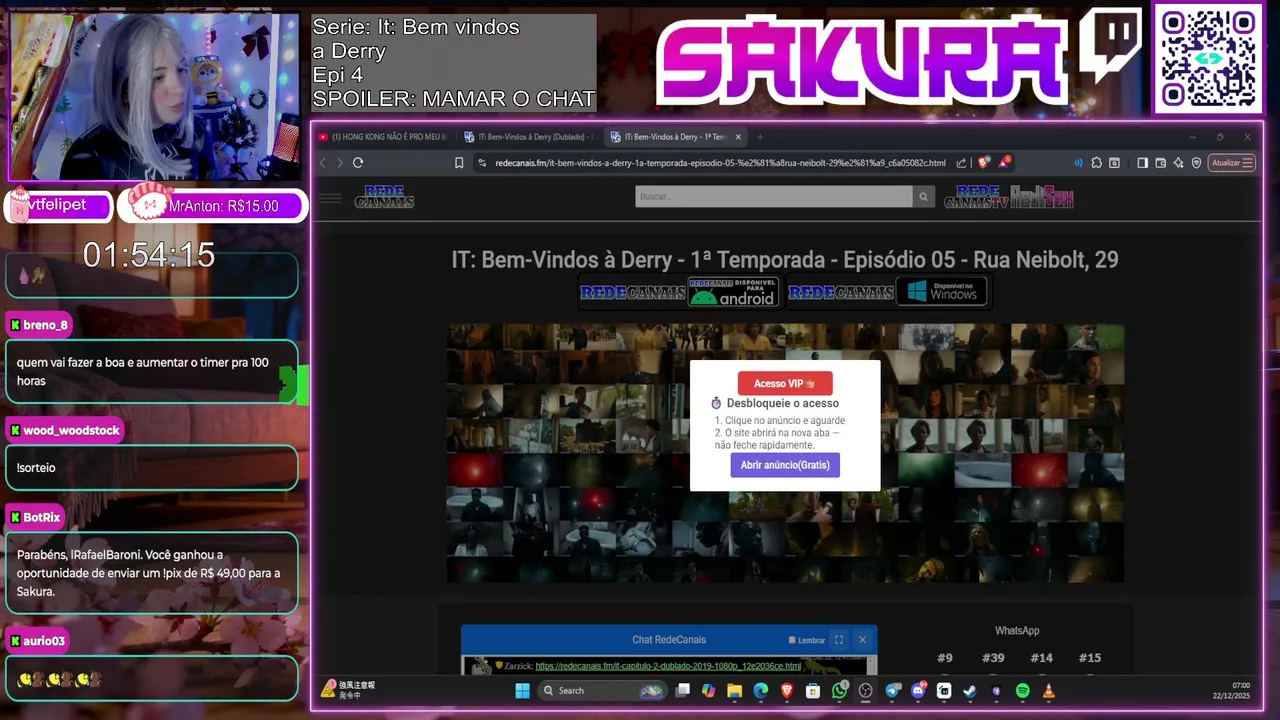
Task: Open Telegram from the taskbar
Action: click(893, 691)
